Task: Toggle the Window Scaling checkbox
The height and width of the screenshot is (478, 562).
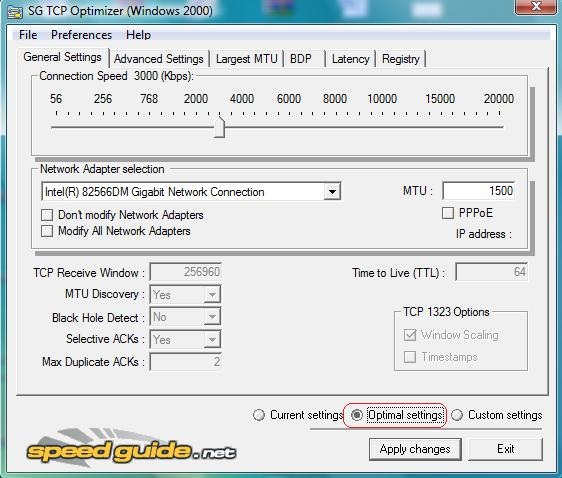Action: [410, 335]
